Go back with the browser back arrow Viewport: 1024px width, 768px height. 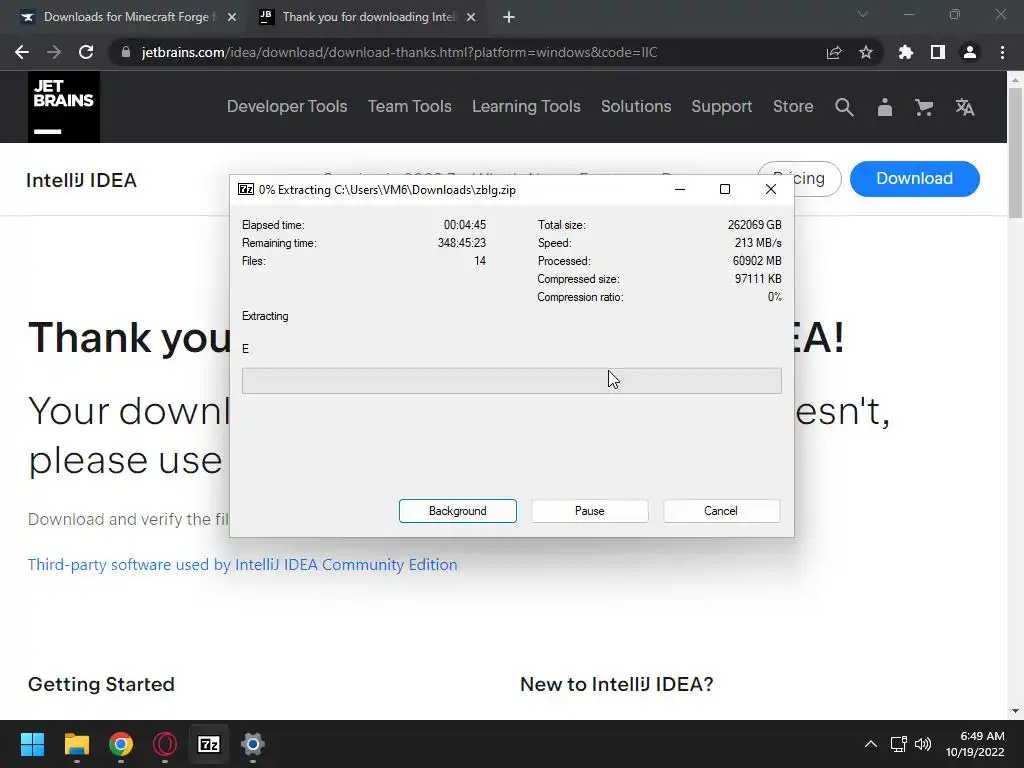coord(22,52)
